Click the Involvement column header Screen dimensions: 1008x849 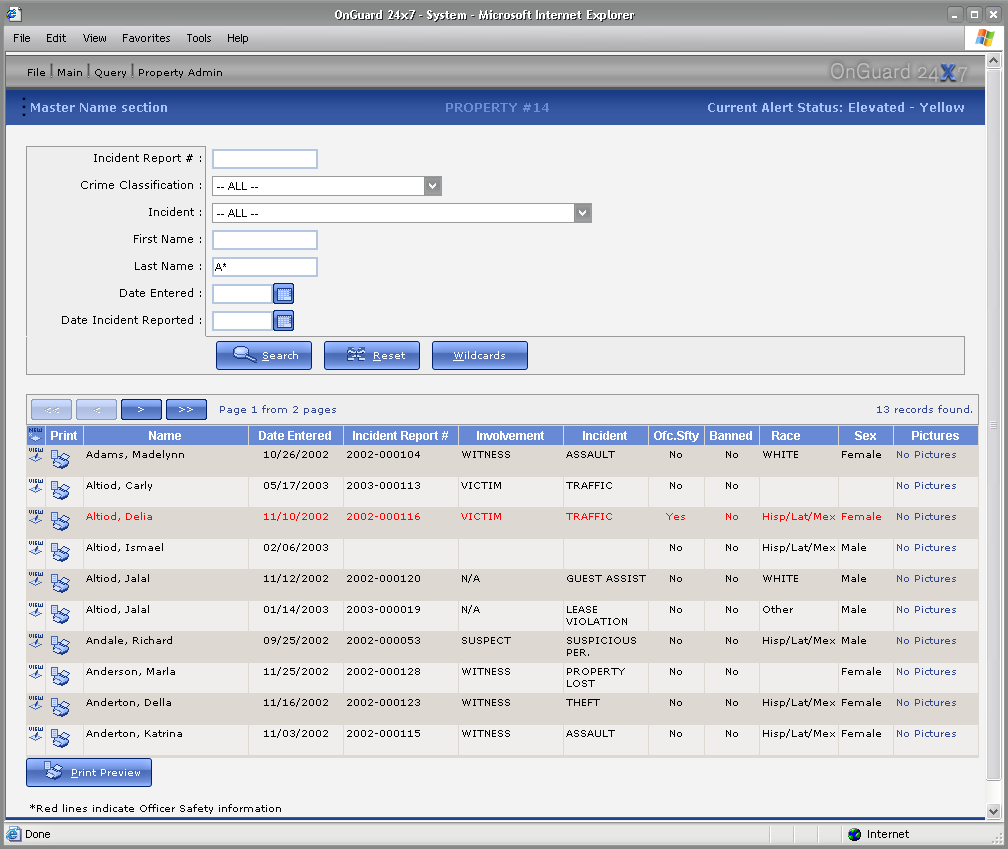tap(510, 436)
